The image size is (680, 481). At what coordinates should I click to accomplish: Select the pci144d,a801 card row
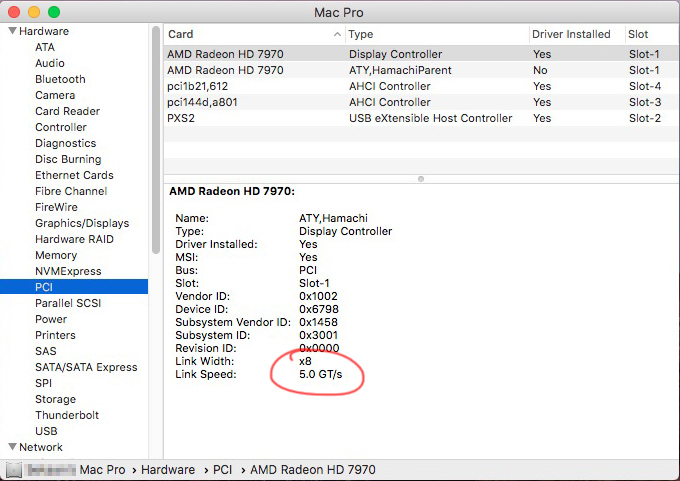(422, 102)
